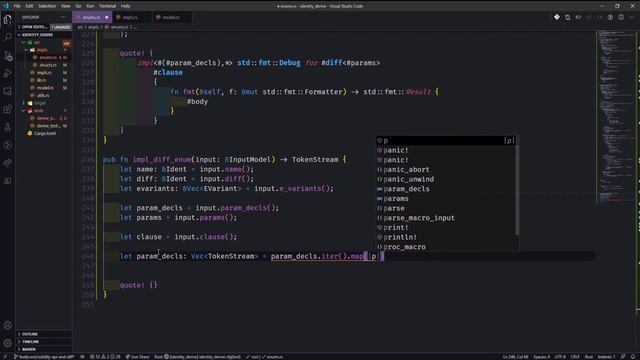Screen dimensions: 640x360
Task: Click the autocomplete list scrollbar
Action: tap(517, 186)
